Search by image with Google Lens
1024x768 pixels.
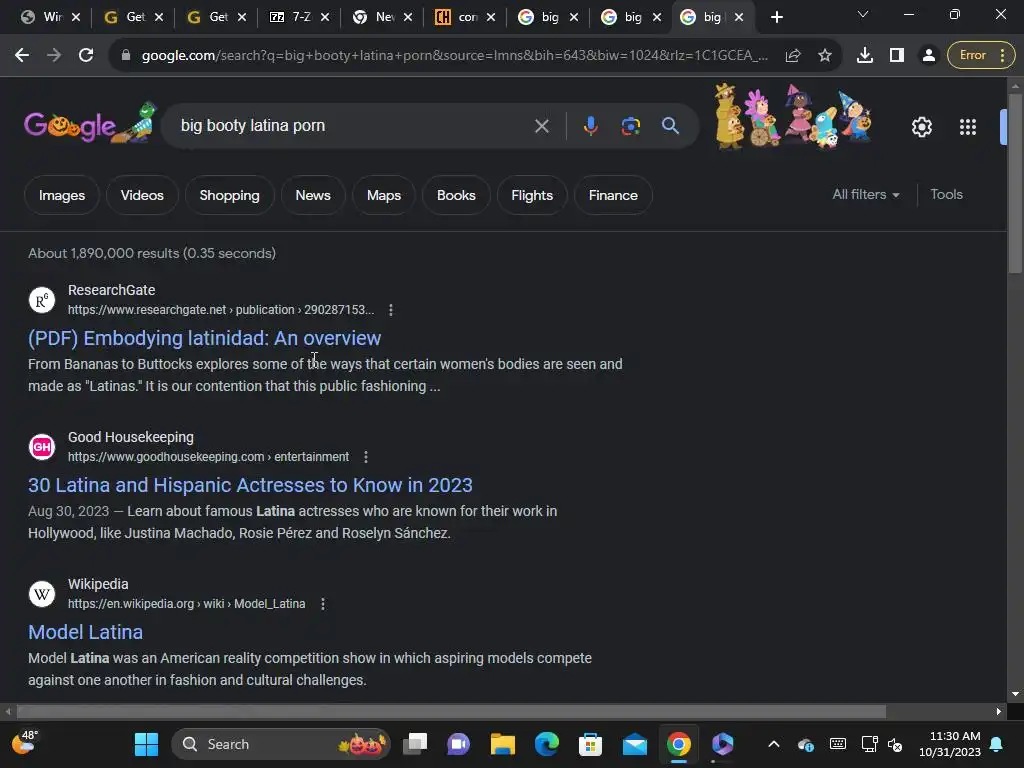point(630,126)
